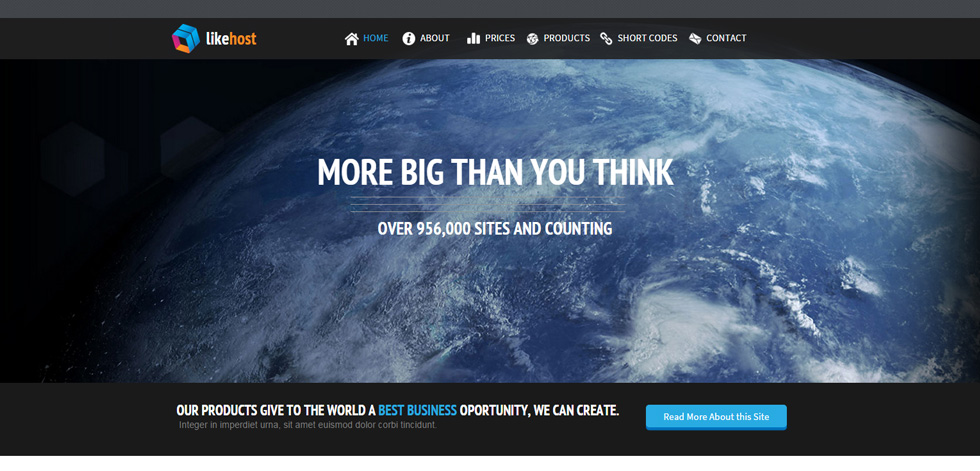Click OVER 956,000 SITES AND COUNTING text
Screen dimensions: 980x471
coord(495,229)
